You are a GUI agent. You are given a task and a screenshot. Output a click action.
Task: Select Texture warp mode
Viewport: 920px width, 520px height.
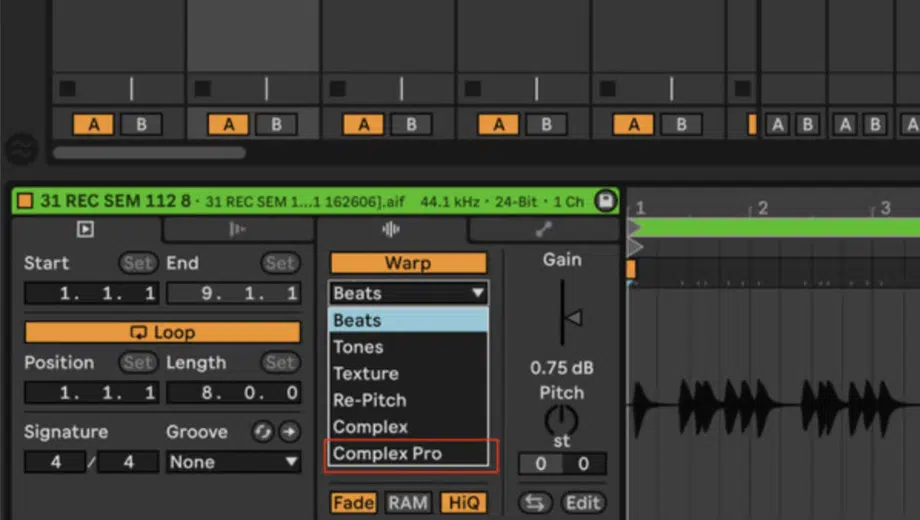[x=408, y=374]
